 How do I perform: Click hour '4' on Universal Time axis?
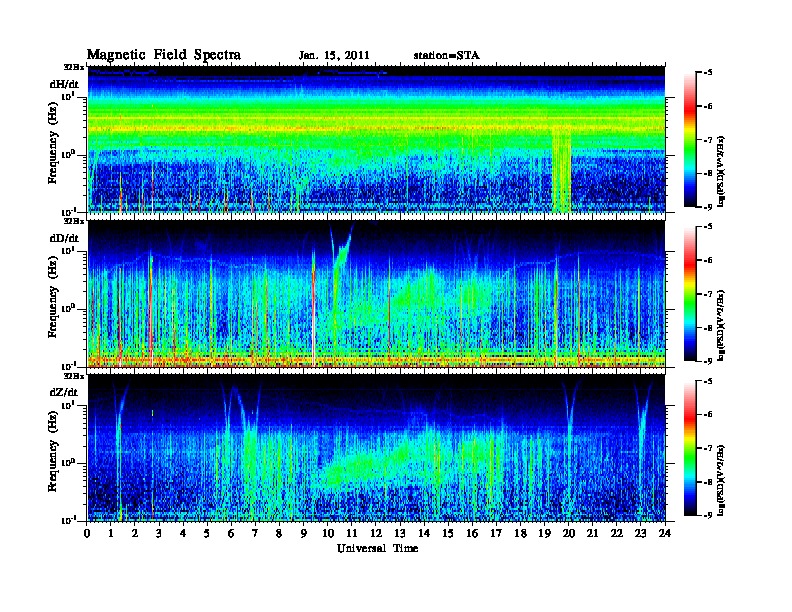click(183, 533)
